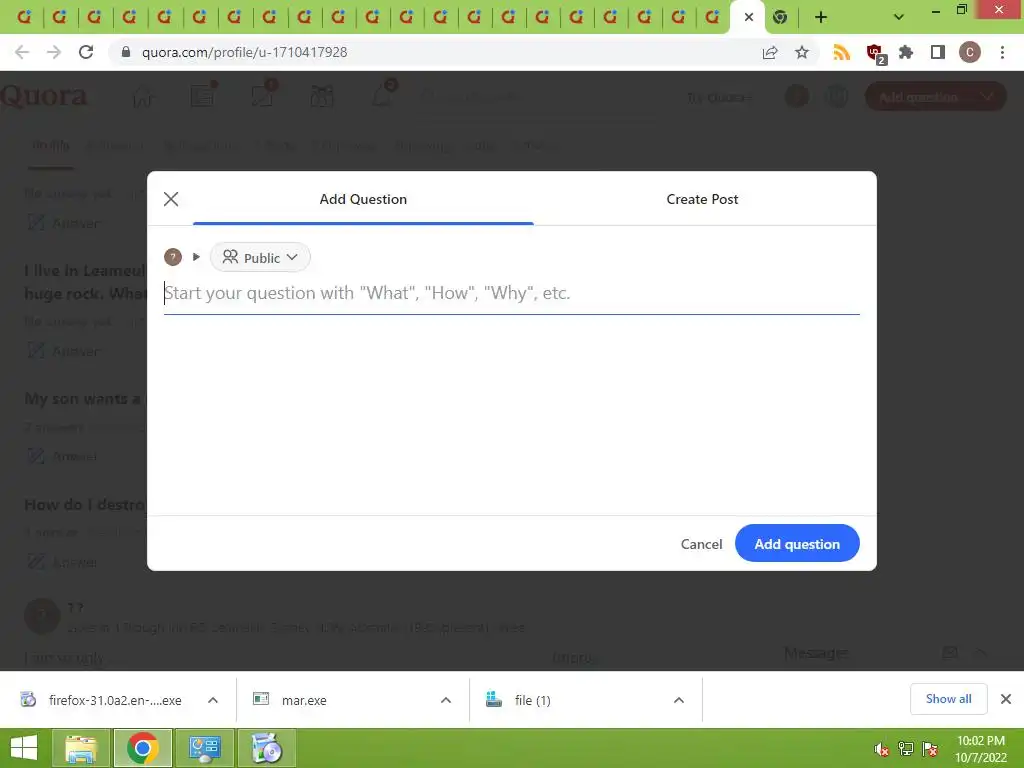Open the Chrome profile avatar C
1024x768 pixels.
point(970,52)
